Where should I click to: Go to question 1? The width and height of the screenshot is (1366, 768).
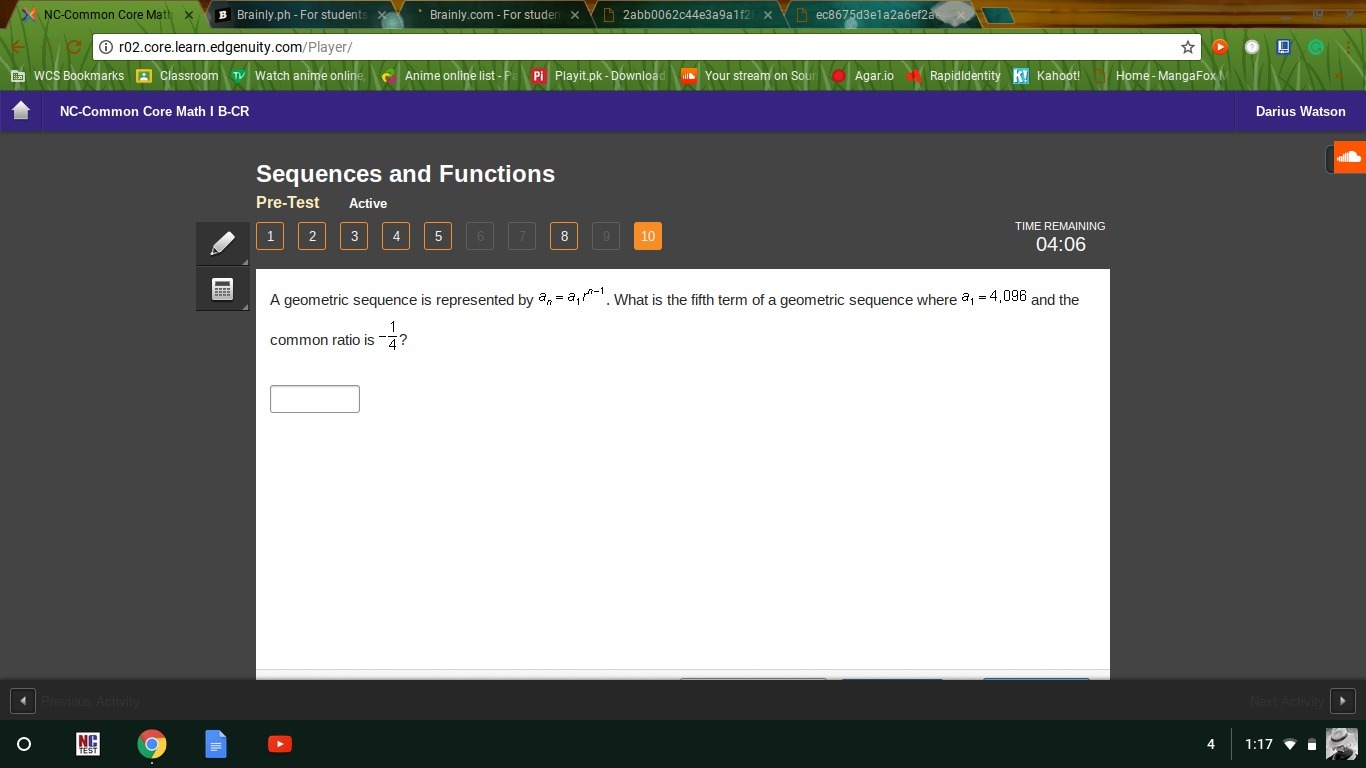[270, 236]
